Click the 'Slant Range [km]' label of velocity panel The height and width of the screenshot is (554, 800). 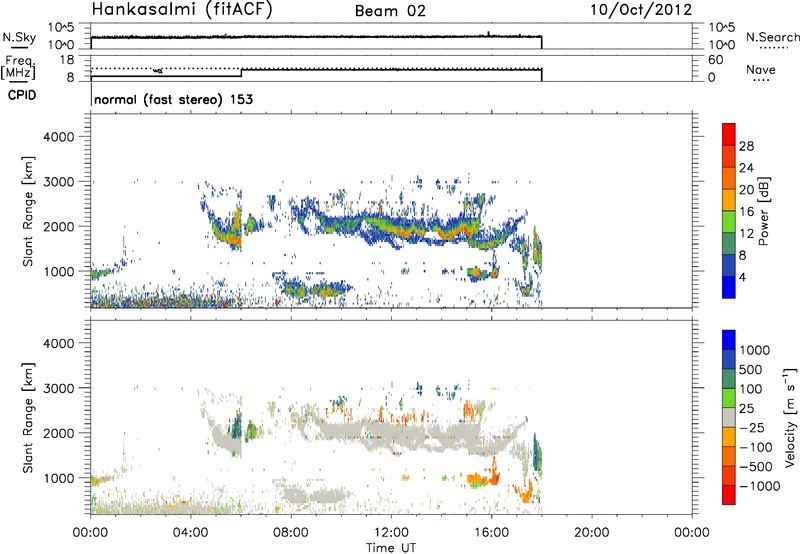pos(28,418)
